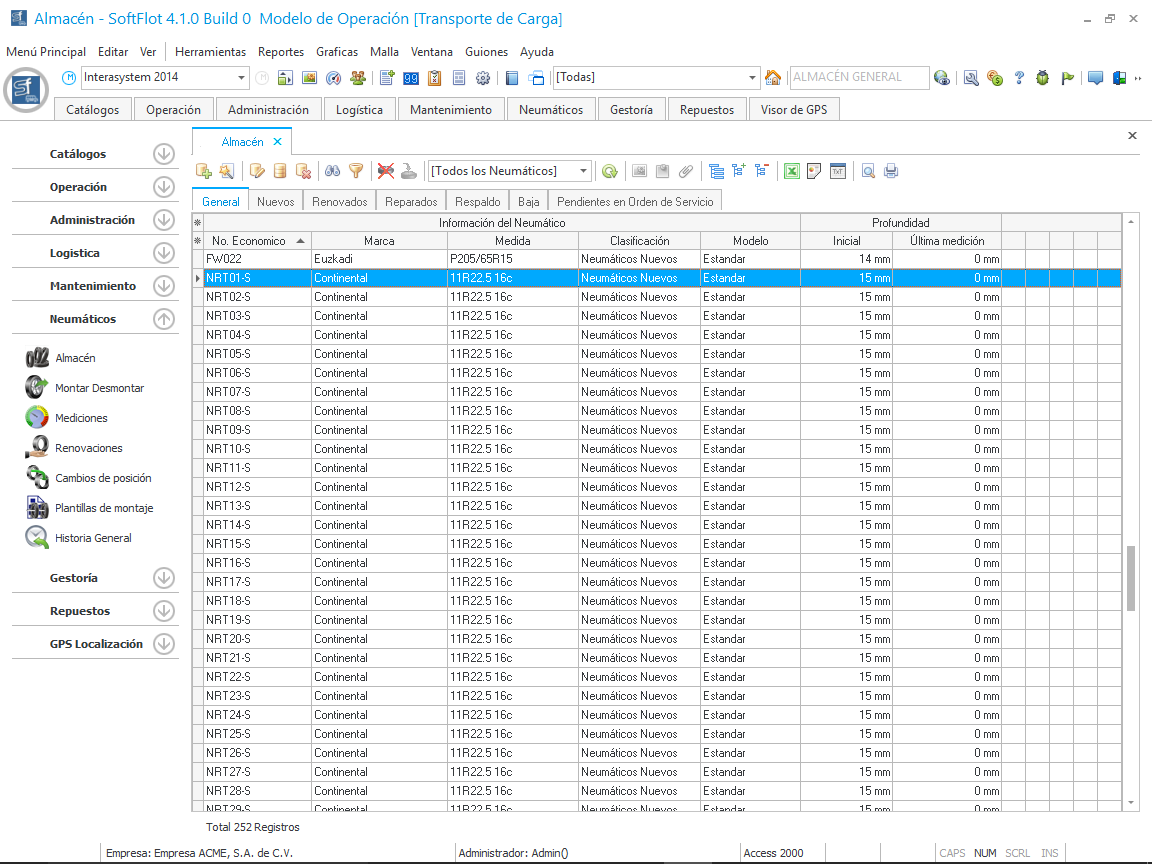Click the green refresh icon in toolbar
The height and width of the screenshot is (864, 1152).
[609, 171]
